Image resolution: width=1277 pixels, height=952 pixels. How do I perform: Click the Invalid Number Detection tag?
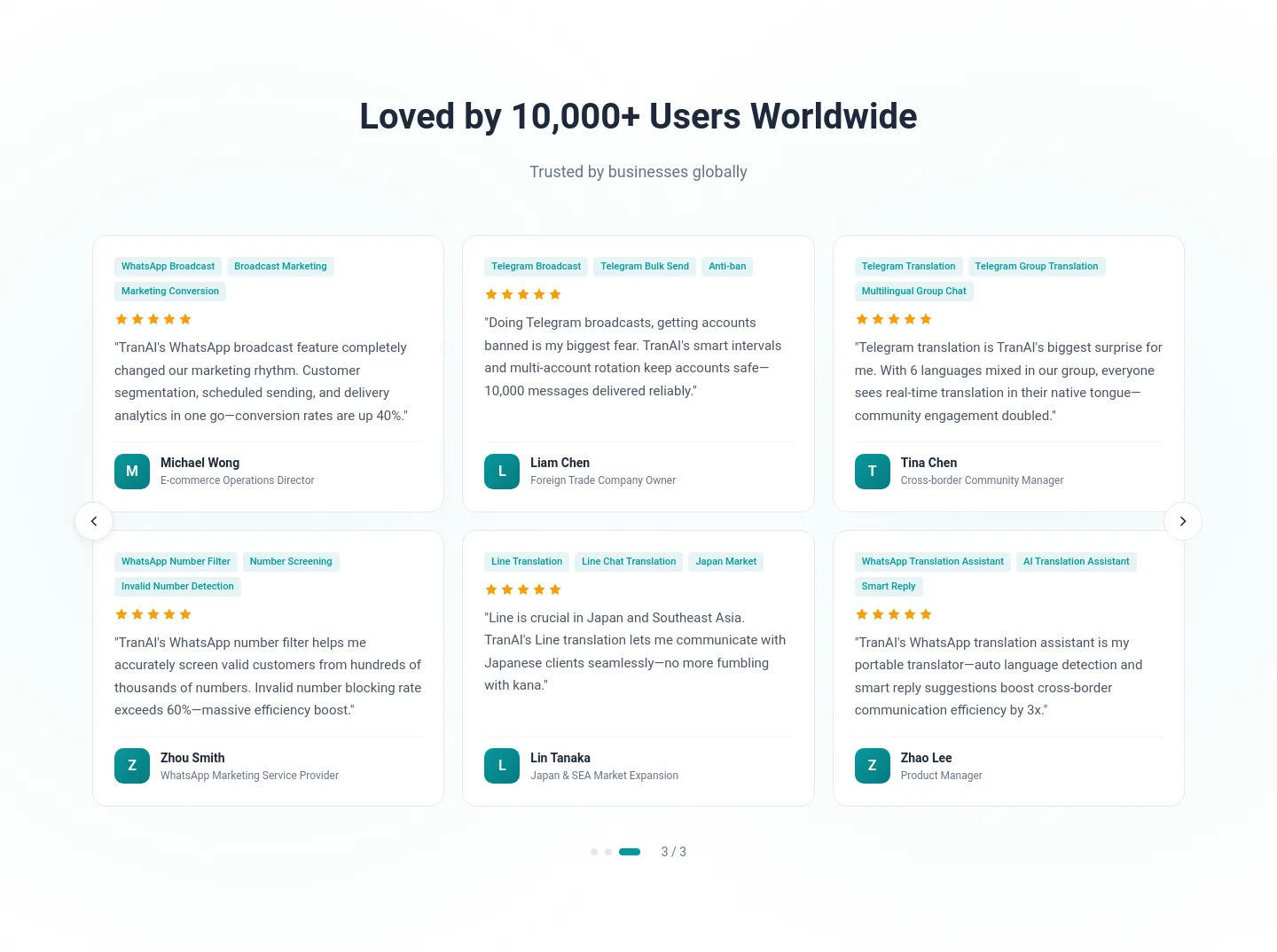tap(177, 586)
